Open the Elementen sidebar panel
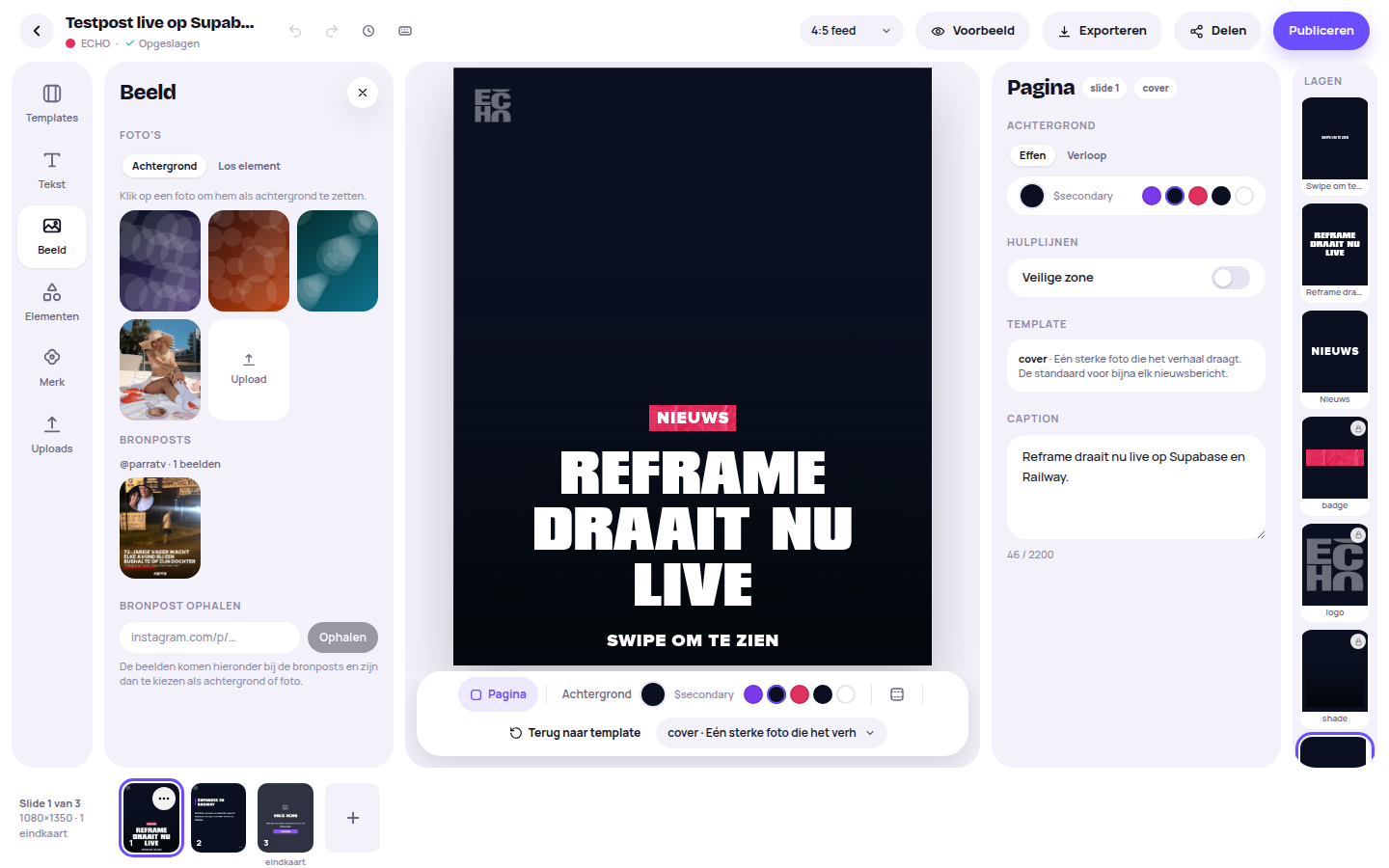 pyautogui.click(x=52, y=303)
